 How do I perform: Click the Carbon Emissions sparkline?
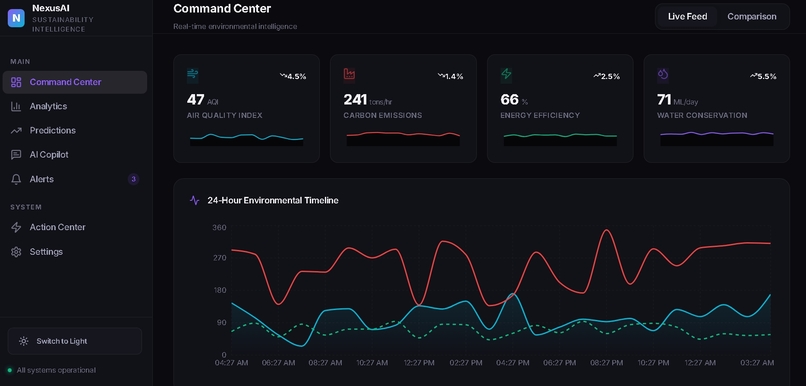click(x=403, y=138)
